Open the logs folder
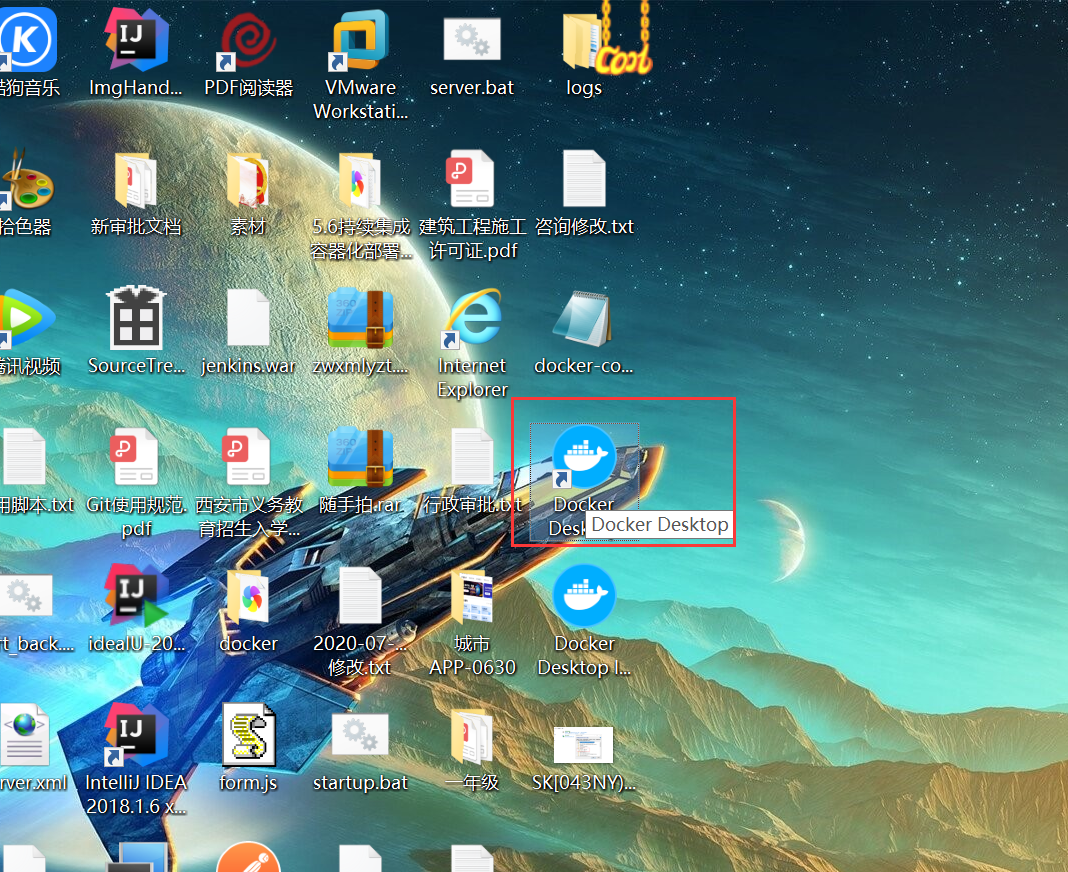This screenshot has width=1068, height=872. pos(584,41)
